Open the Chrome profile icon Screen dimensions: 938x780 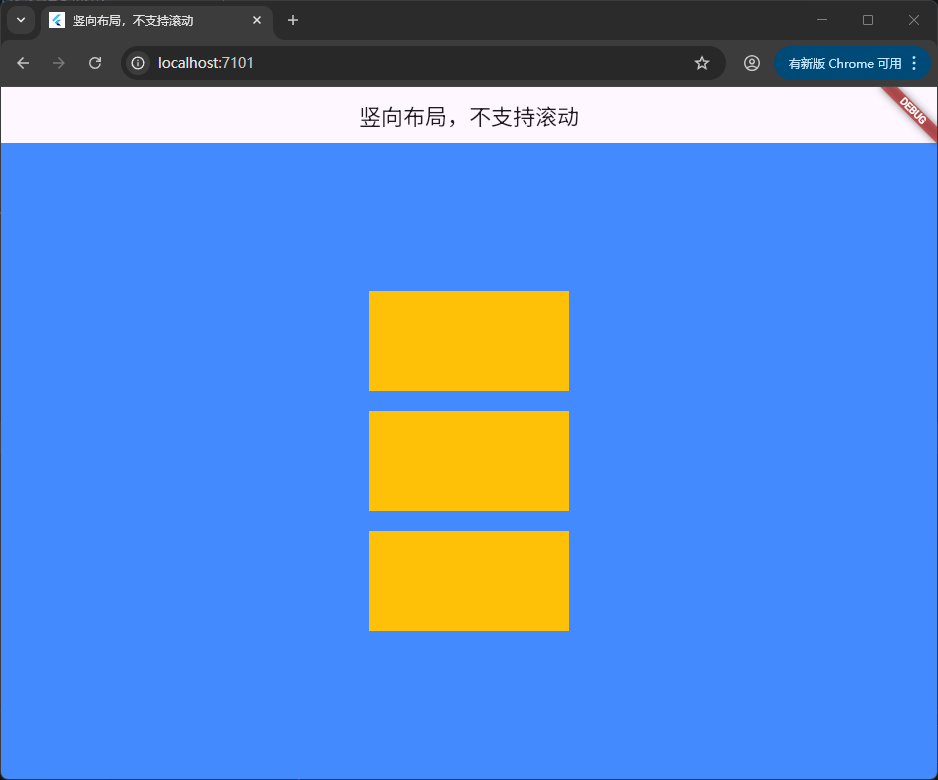tap(752, 63)
